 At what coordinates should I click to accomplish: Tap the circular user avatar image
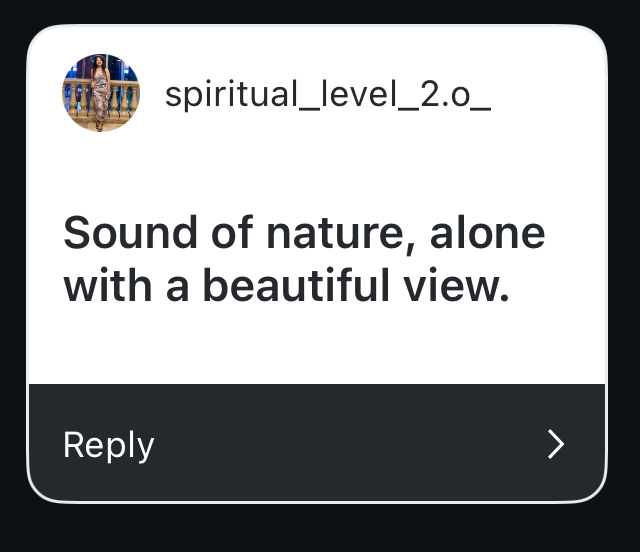tap(101, 94)
